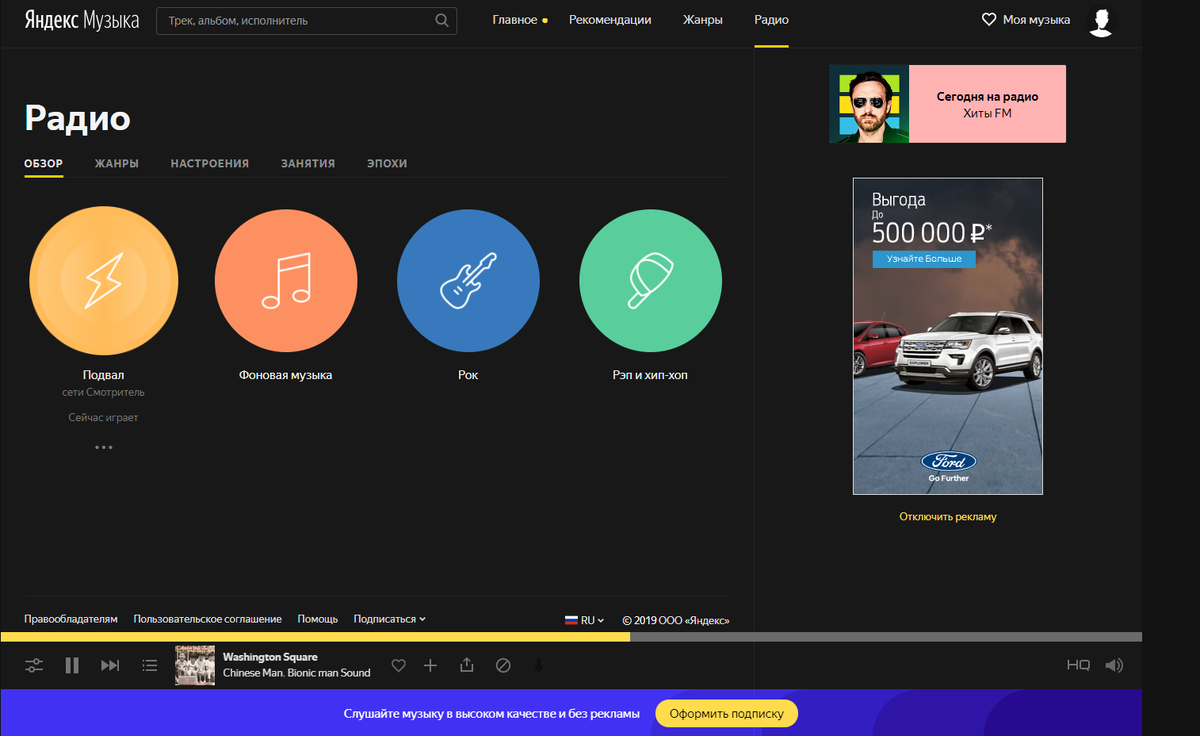
Task: Pause the current track
Action: (x=72, y=665)
